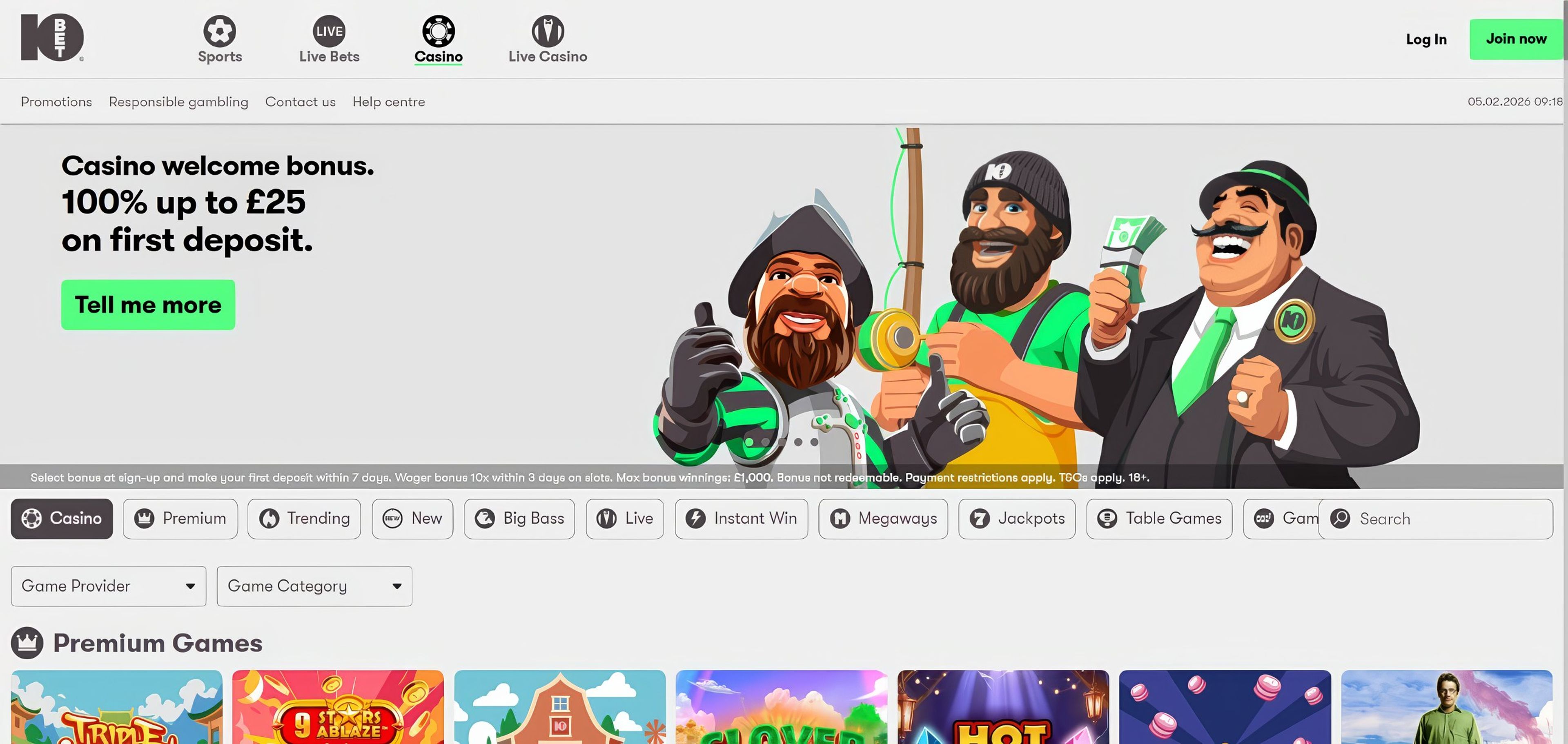The image size is (1568, 744).
Task: Open the Hot game thumbnail
Action: coord(1003,707)
